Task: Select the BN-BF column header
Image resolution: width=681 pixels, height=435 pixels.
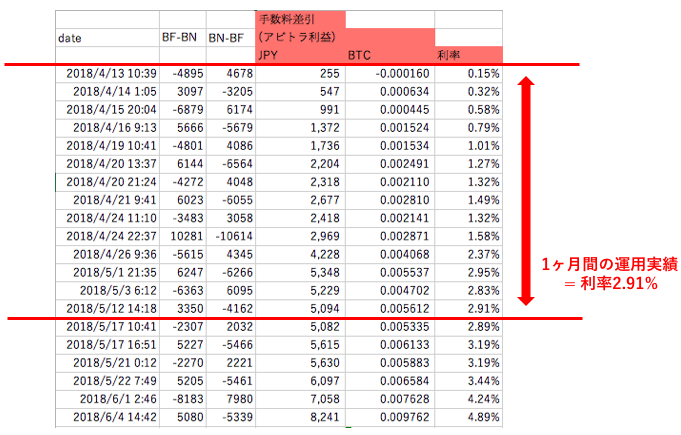Action: (231, 38)
